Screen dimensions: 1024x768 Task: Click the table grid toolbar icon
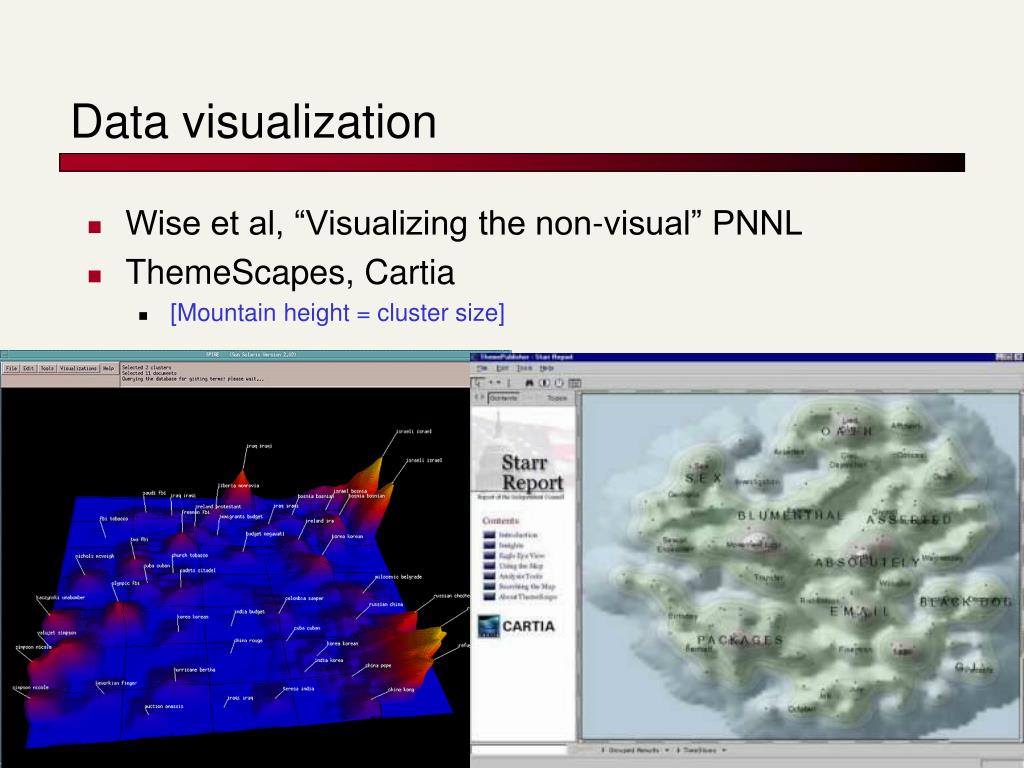[575, 383]
